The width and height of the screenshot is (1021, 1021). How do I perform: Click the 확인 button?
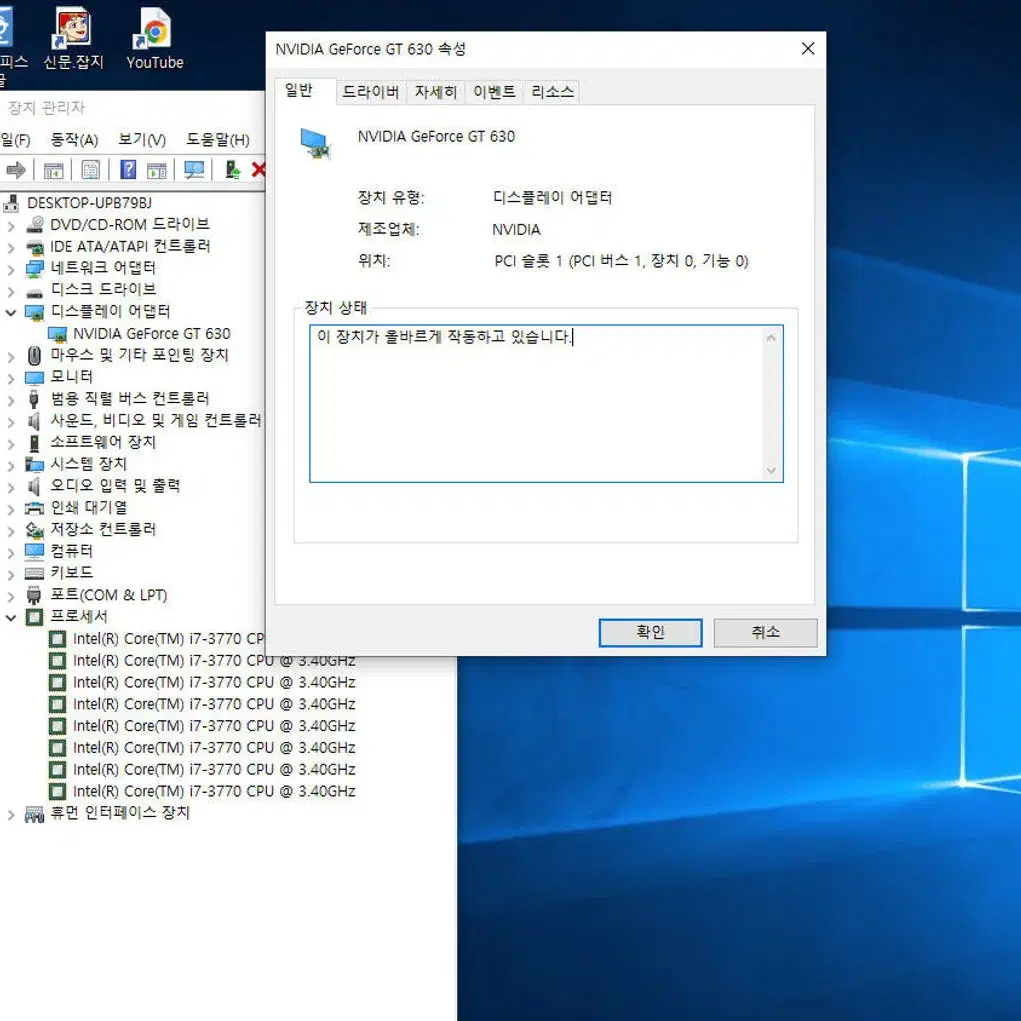650,632
